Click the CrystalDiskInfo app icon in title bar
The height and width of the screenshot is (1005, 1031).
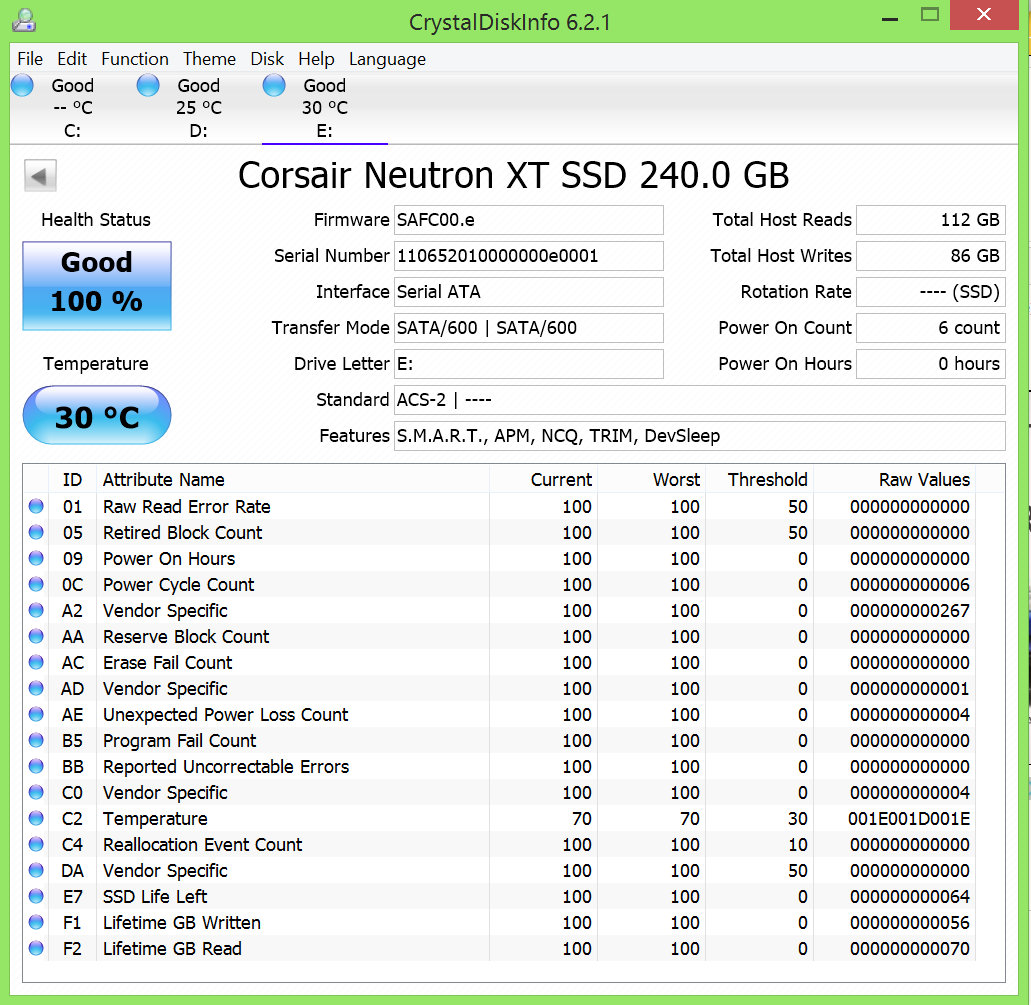tap(24, 19)
